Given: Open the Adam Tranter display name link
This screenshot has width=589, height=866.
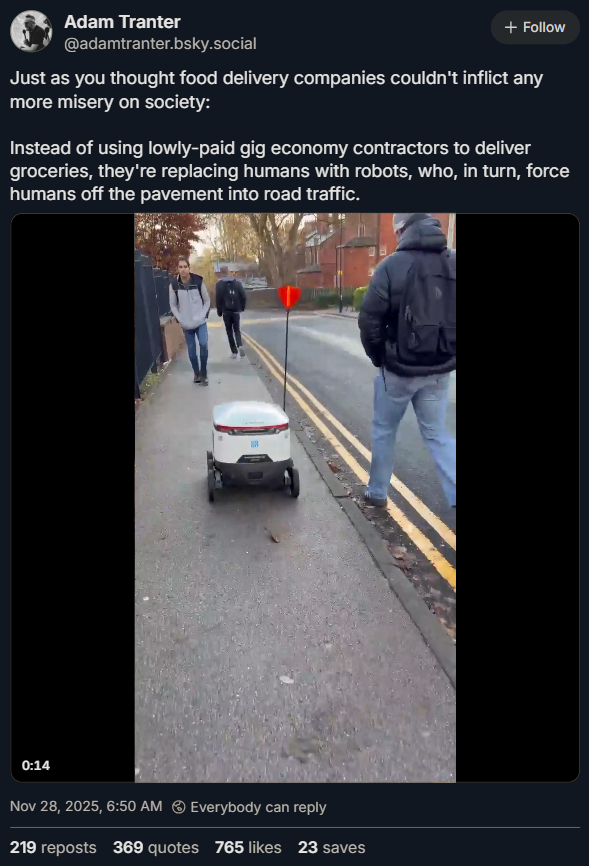Looking at the screenshot, I should tap(122, 22).
